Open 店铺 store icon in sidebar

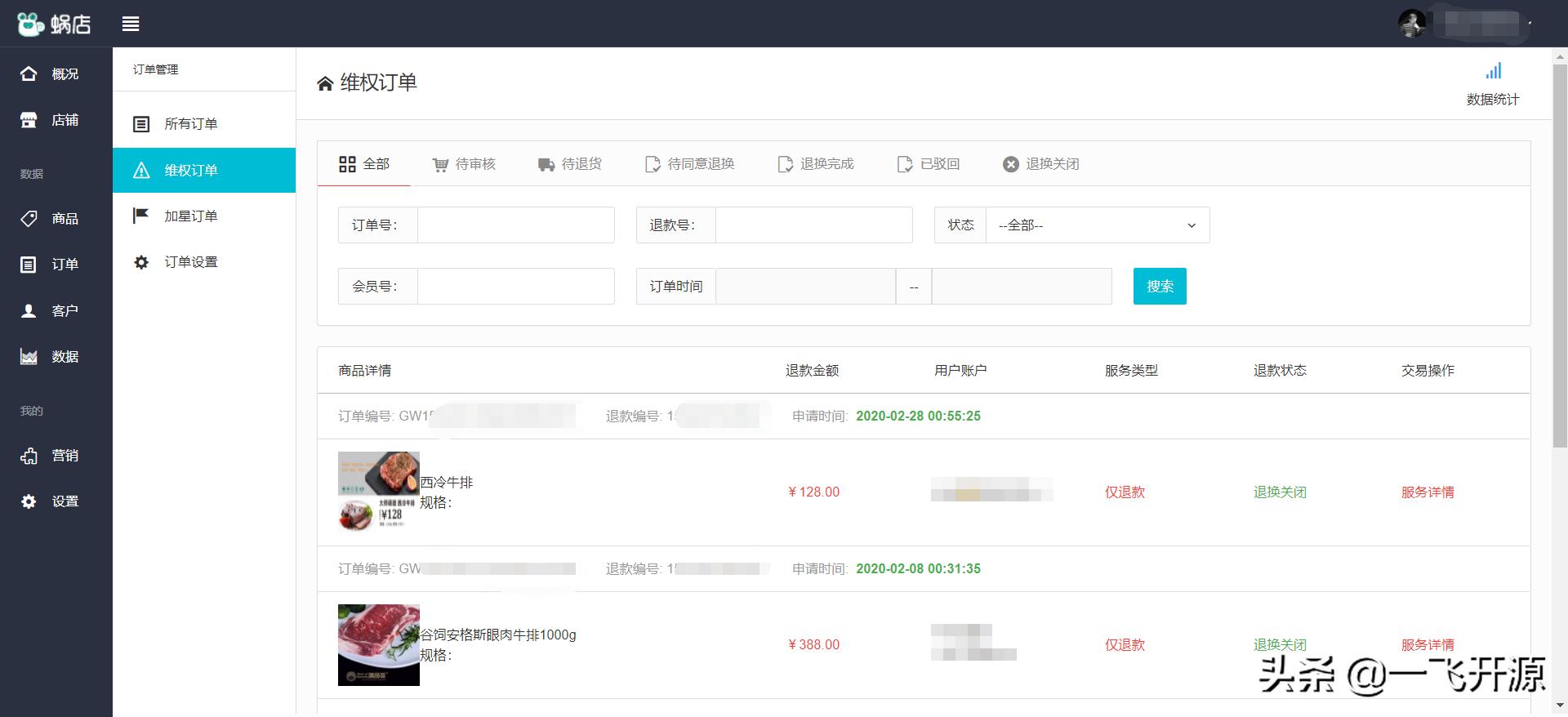coord(29,120)
